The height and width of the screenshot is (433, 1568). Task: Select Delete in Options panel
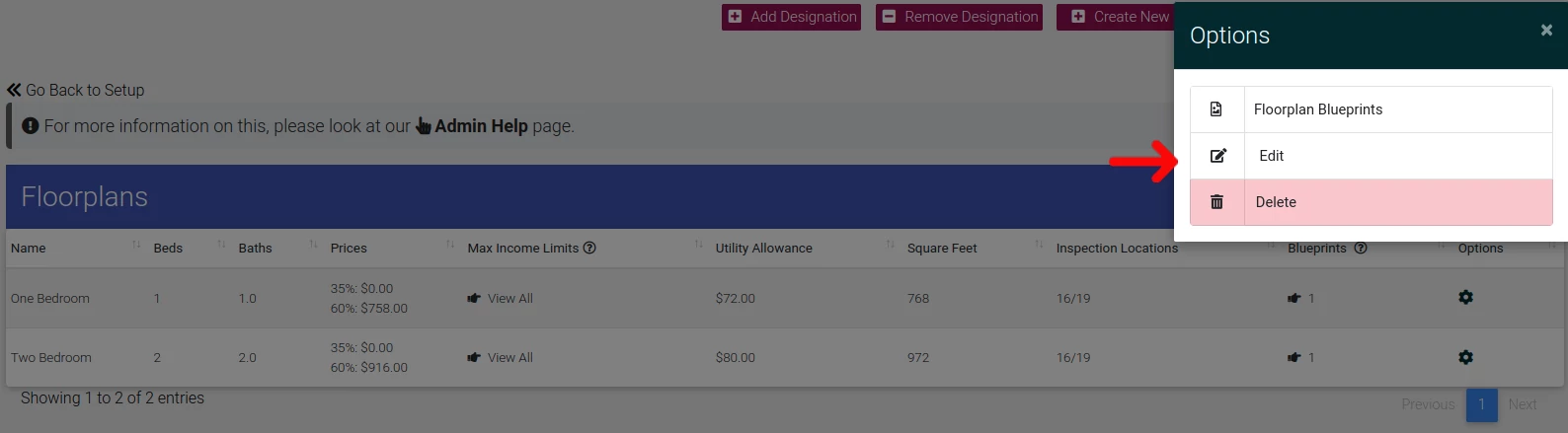(x=1371, y=202)
